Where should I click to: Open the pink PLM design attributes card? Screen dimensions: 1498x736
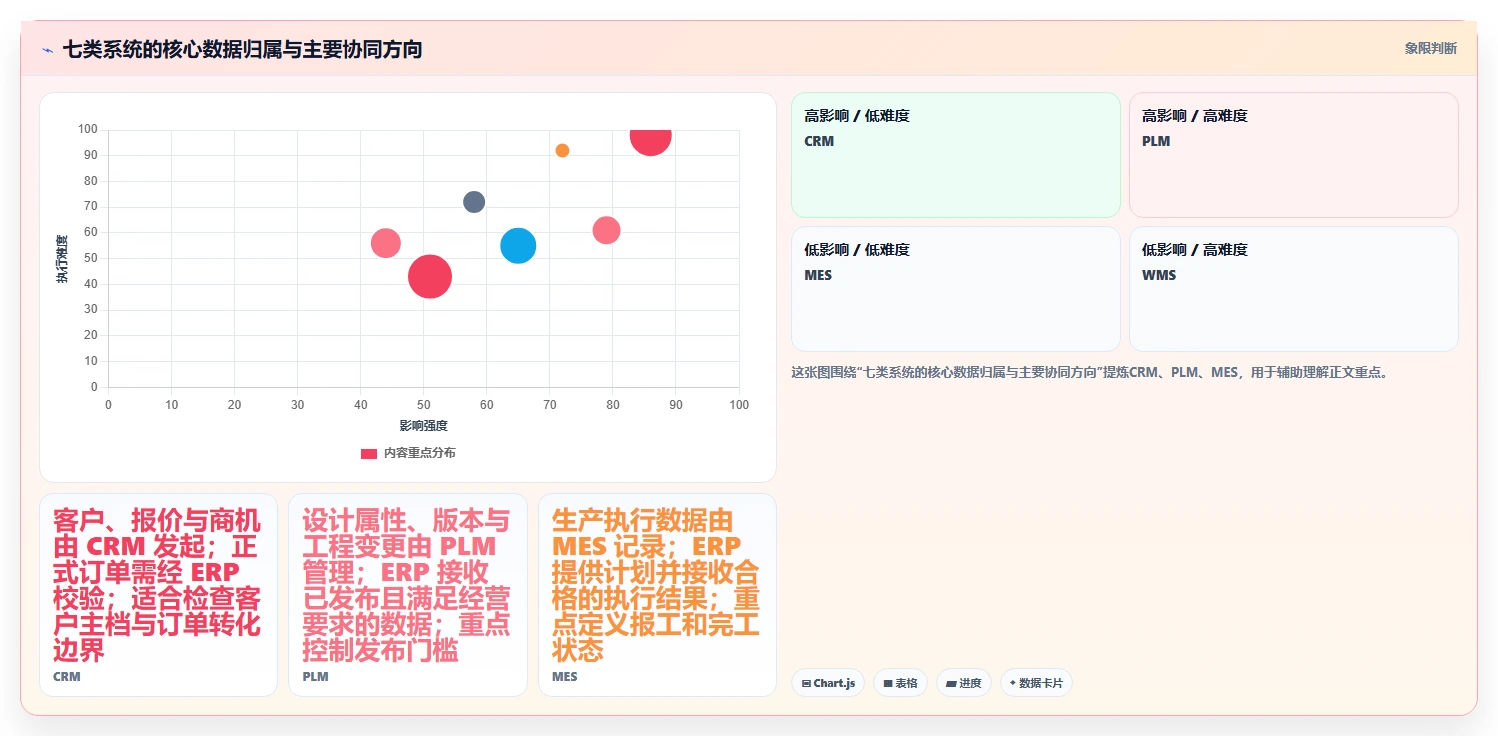coord(408,595)
